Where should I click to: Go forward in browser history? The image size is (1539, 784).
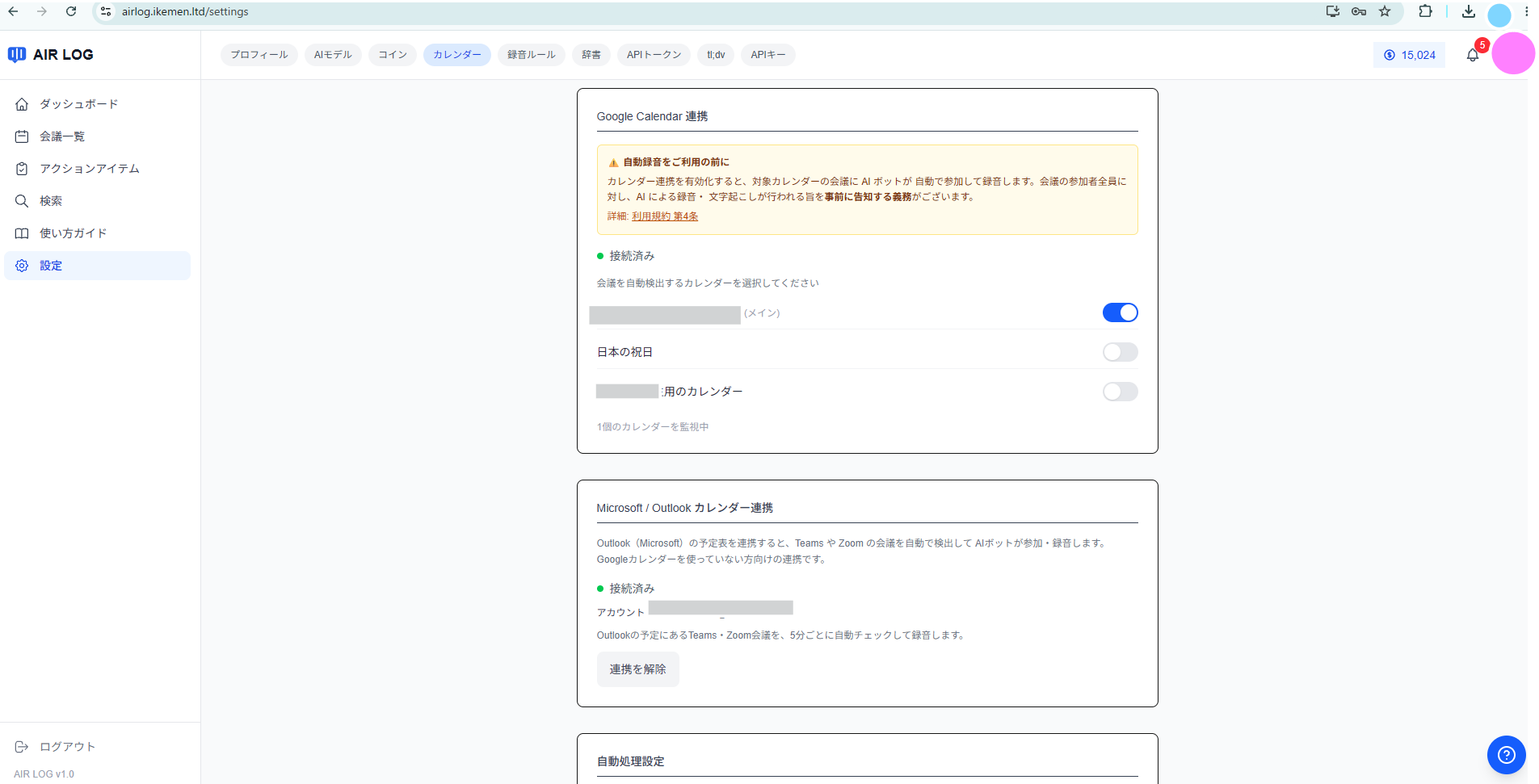[42, 11]
